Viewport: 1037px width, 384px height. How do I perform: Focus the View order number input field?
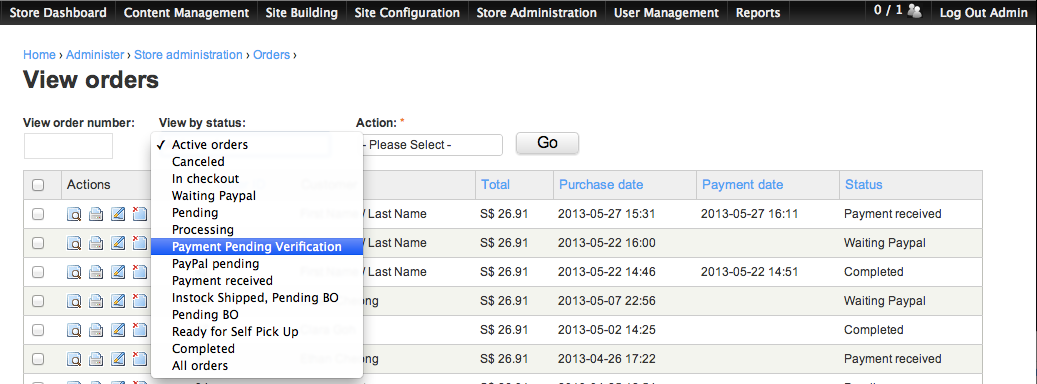[68, 146]
